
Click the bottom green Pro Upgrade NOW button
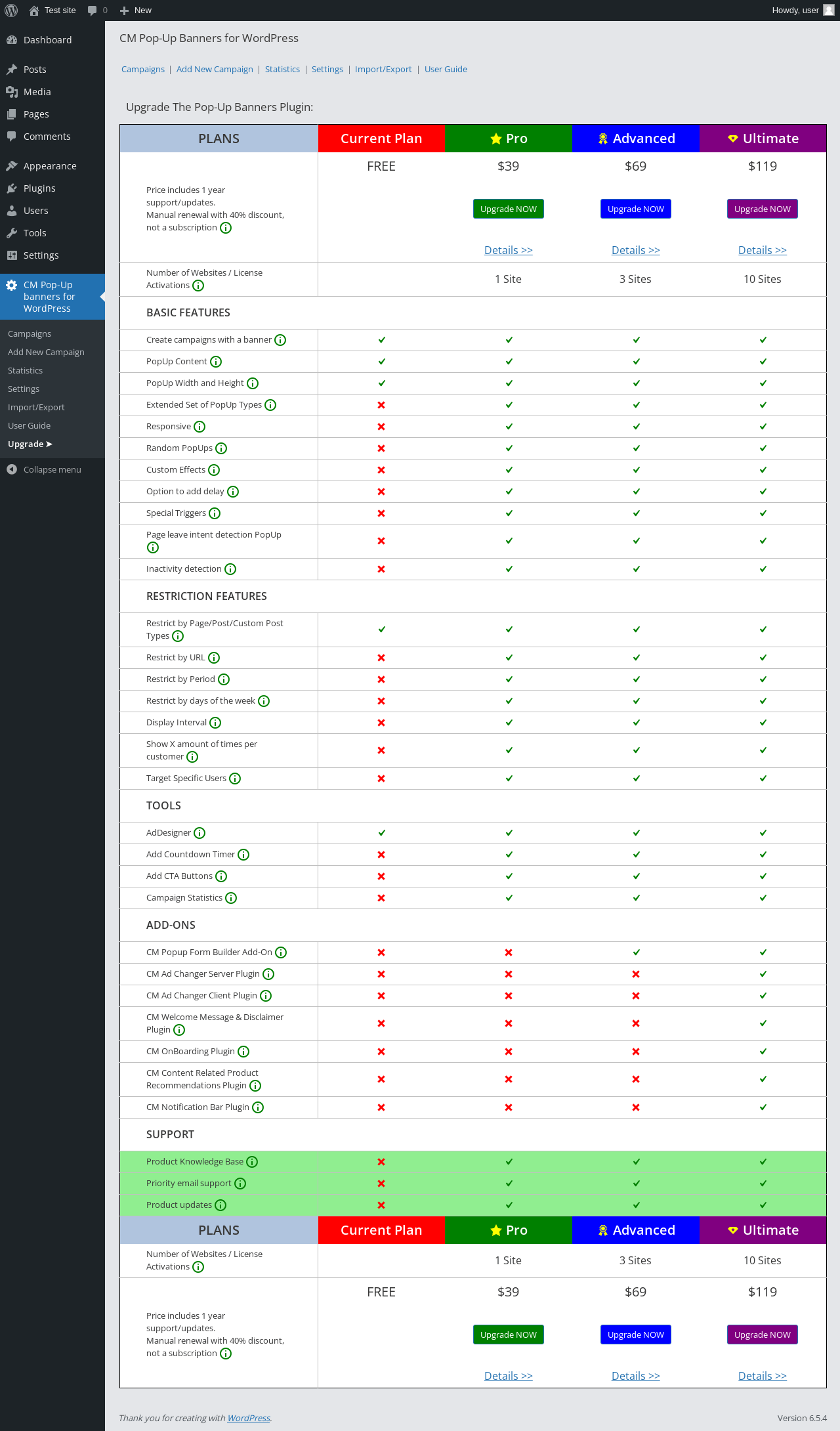(x=509, y=1335)
